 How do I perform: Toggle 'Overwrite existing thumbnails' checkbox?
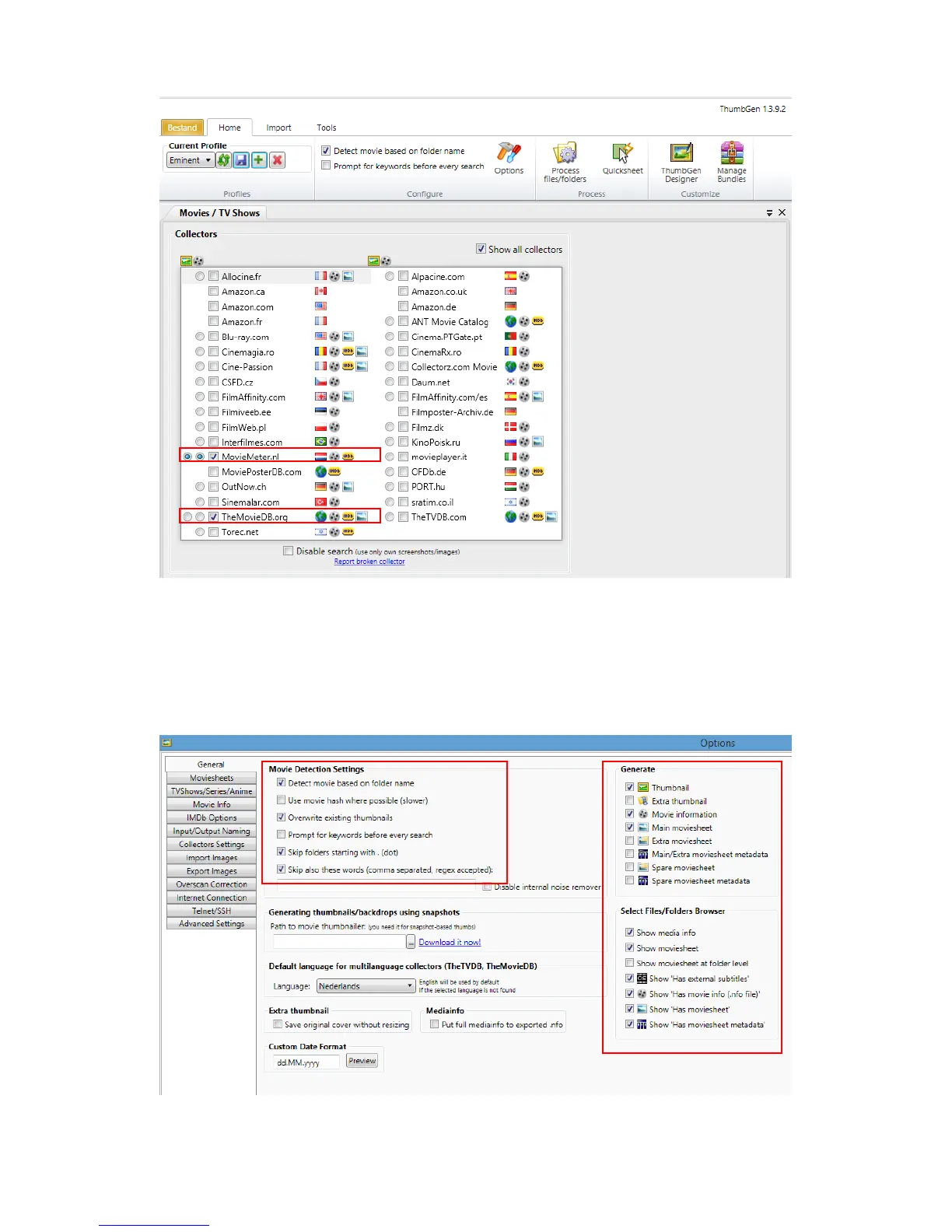281,817
